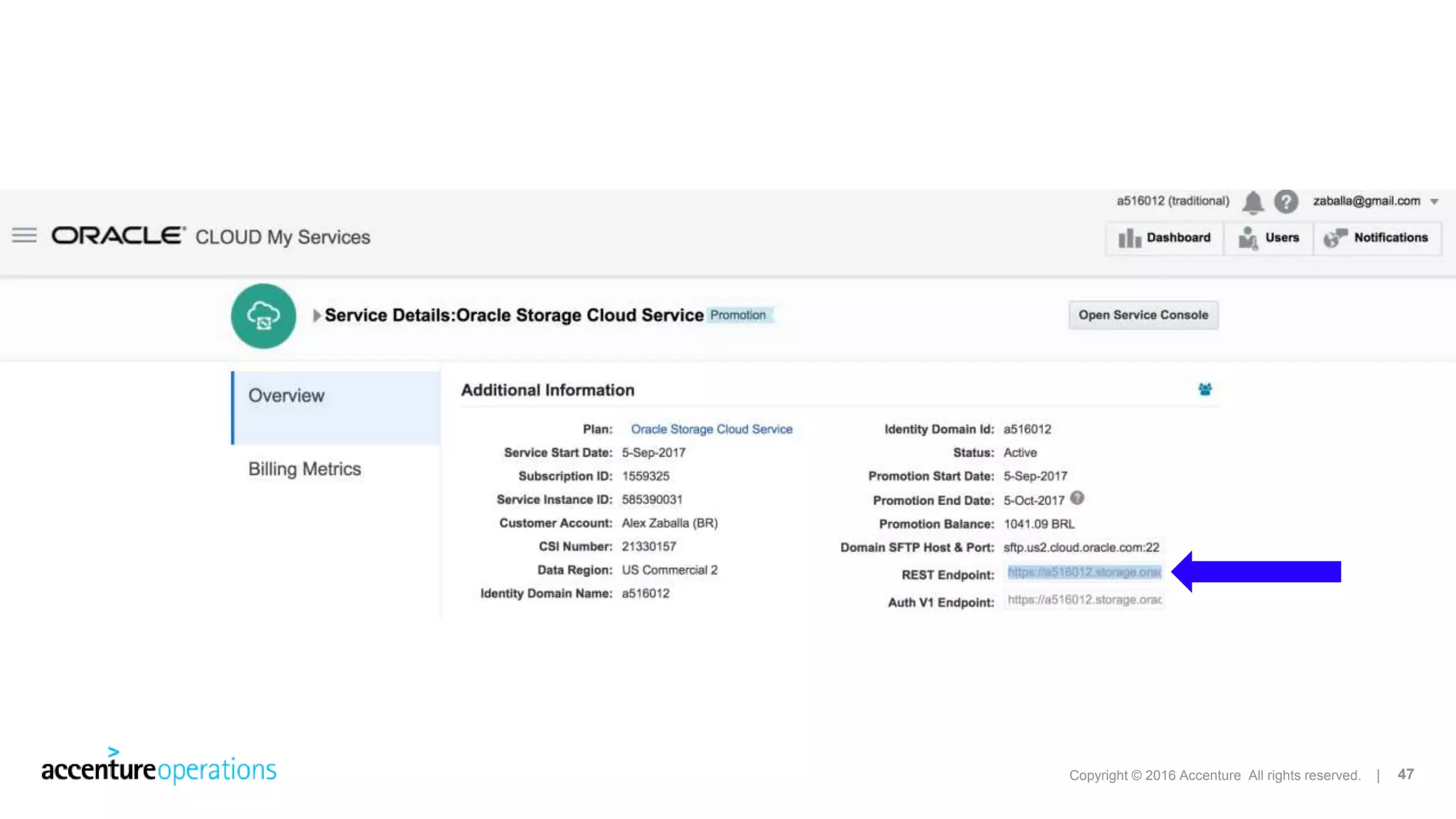Open the hamburger navigation menu
Image resolution: width=1456 pixels, height=819 pixels.
[x=24, y=235]
